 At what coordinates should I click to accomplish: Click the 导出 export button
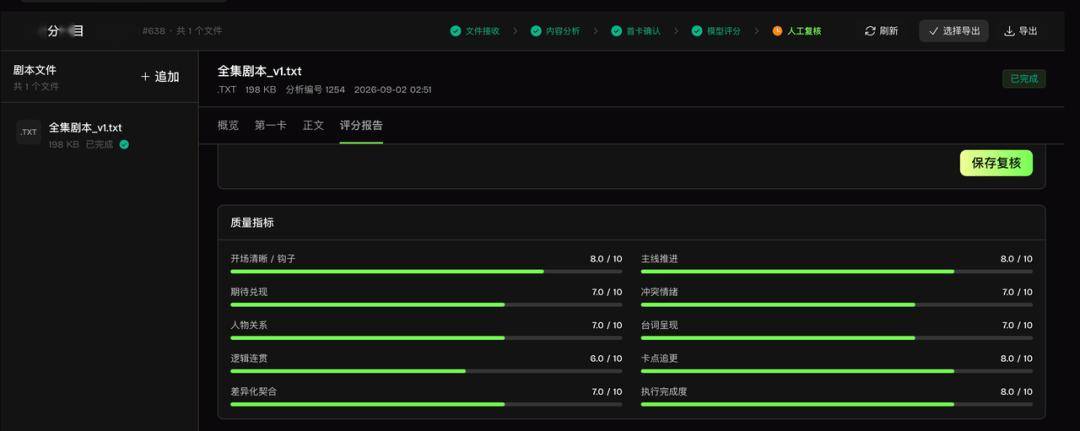tap(1021, 31)
